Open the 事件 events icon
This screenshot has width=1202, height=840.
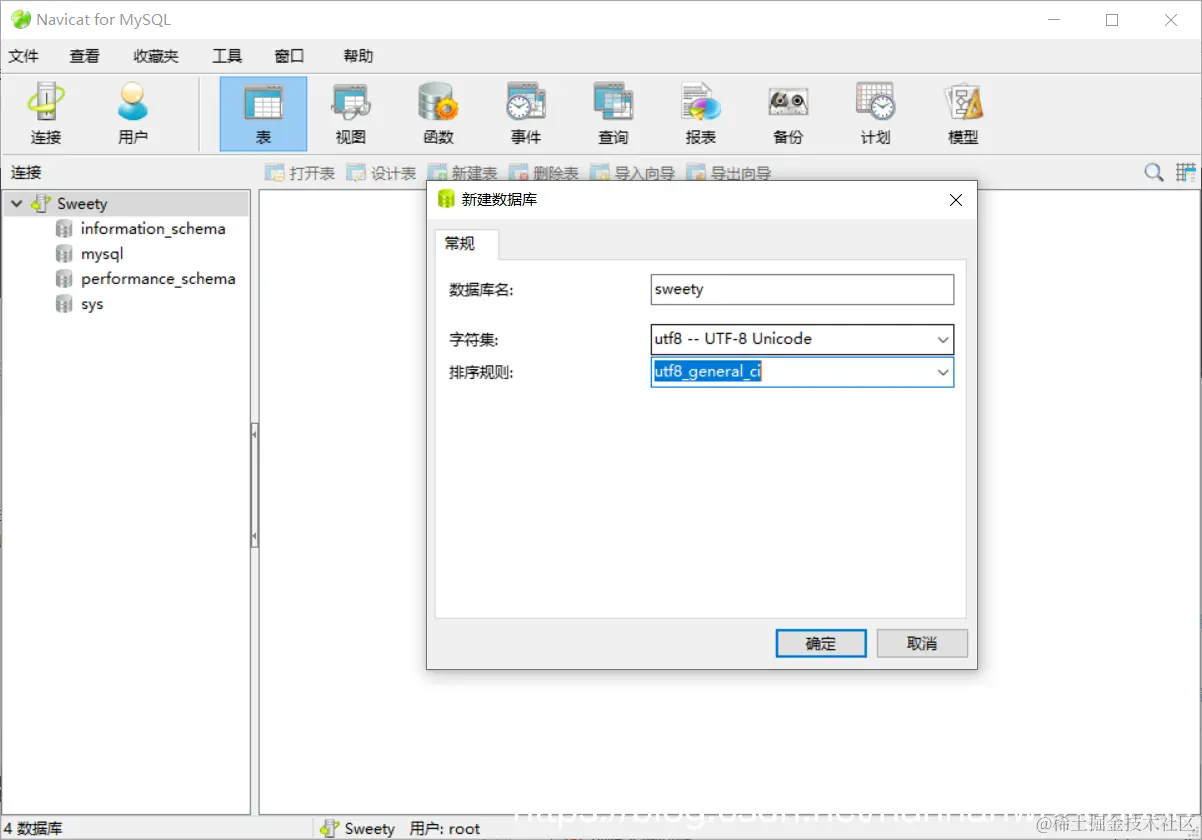pyautogui.click(x=526, y=114)
